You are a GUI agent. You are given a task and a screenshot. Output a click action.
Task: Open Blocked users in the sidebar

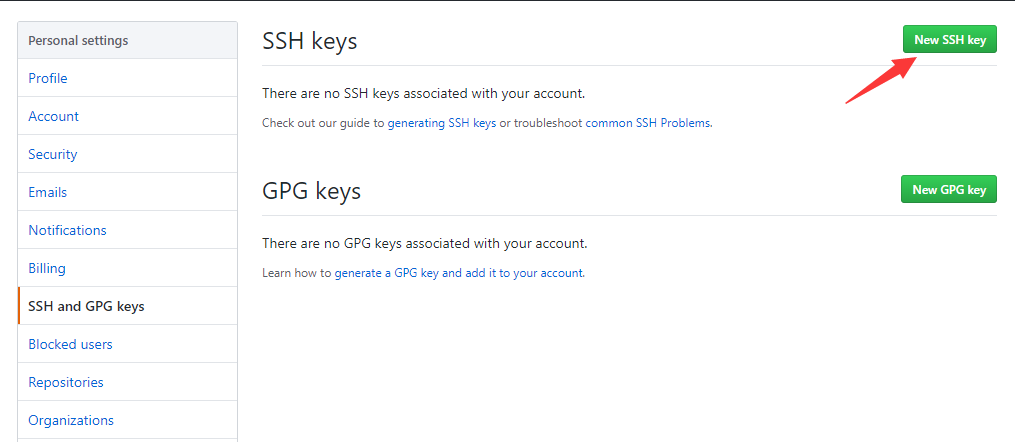click(70, 344)
